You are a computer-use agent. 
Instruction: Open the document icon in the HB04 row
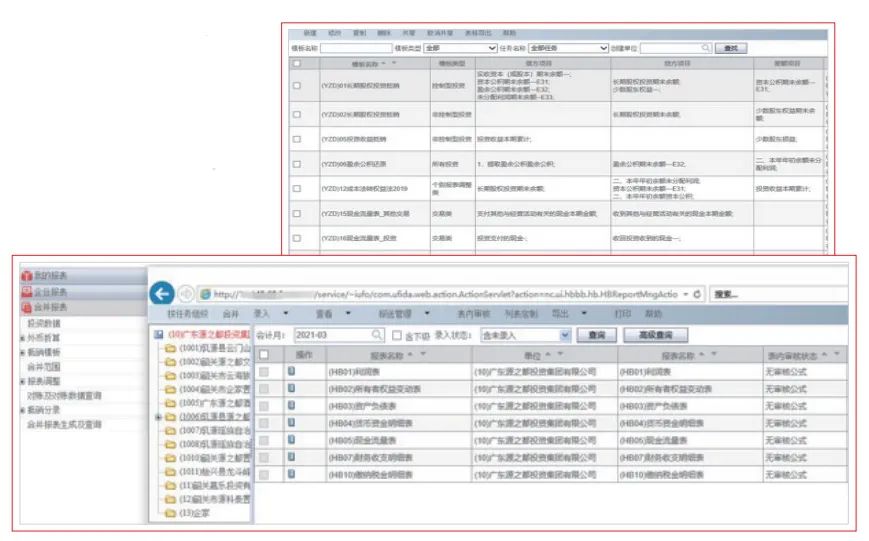point(292,423)
